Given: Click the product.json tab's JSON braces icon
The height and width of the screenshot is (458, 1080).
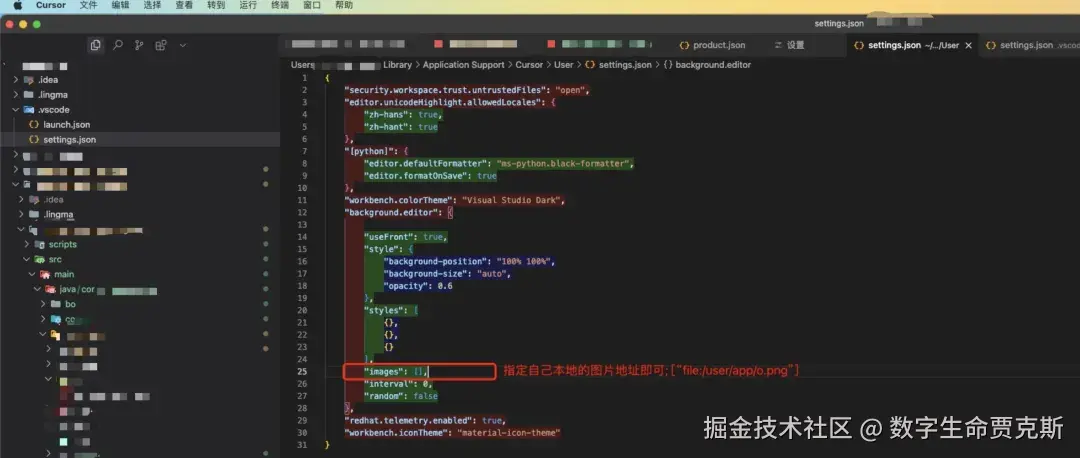Looking at the screenshot, I should 684,45.
